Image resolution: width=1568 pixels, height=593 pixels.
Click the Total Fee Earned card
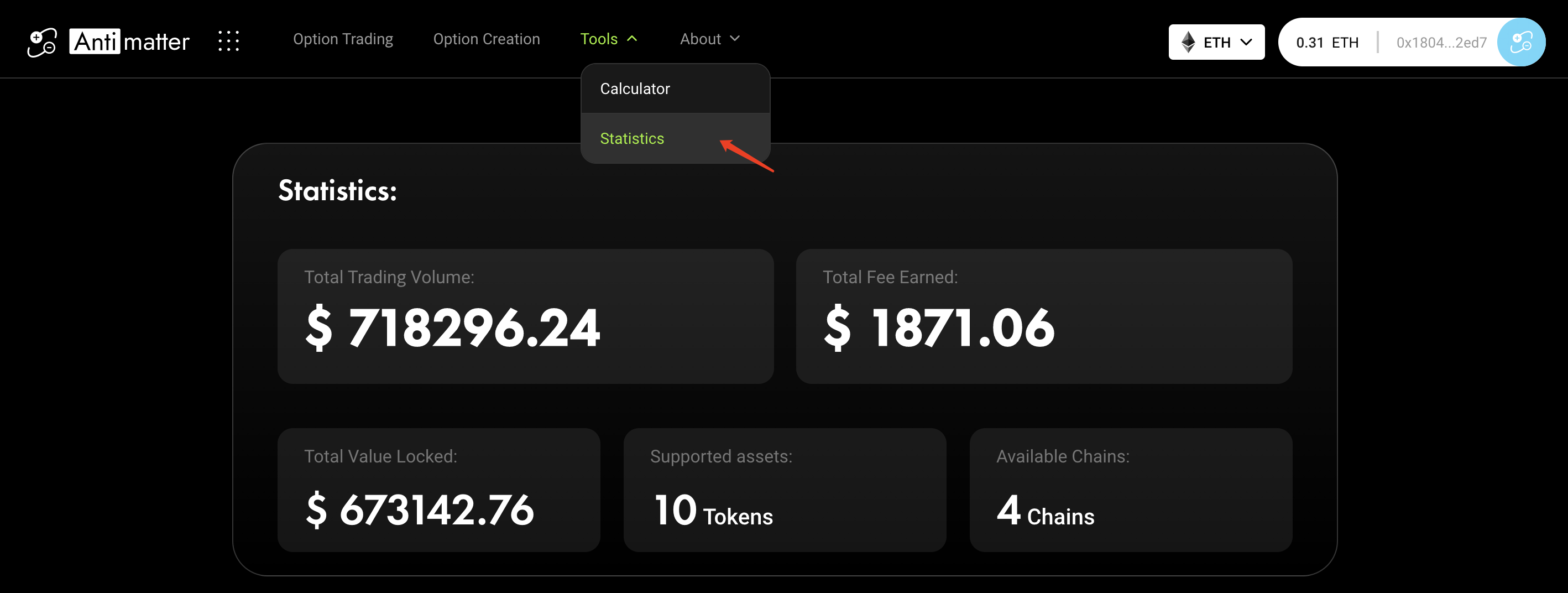[x=1043, y=316]
